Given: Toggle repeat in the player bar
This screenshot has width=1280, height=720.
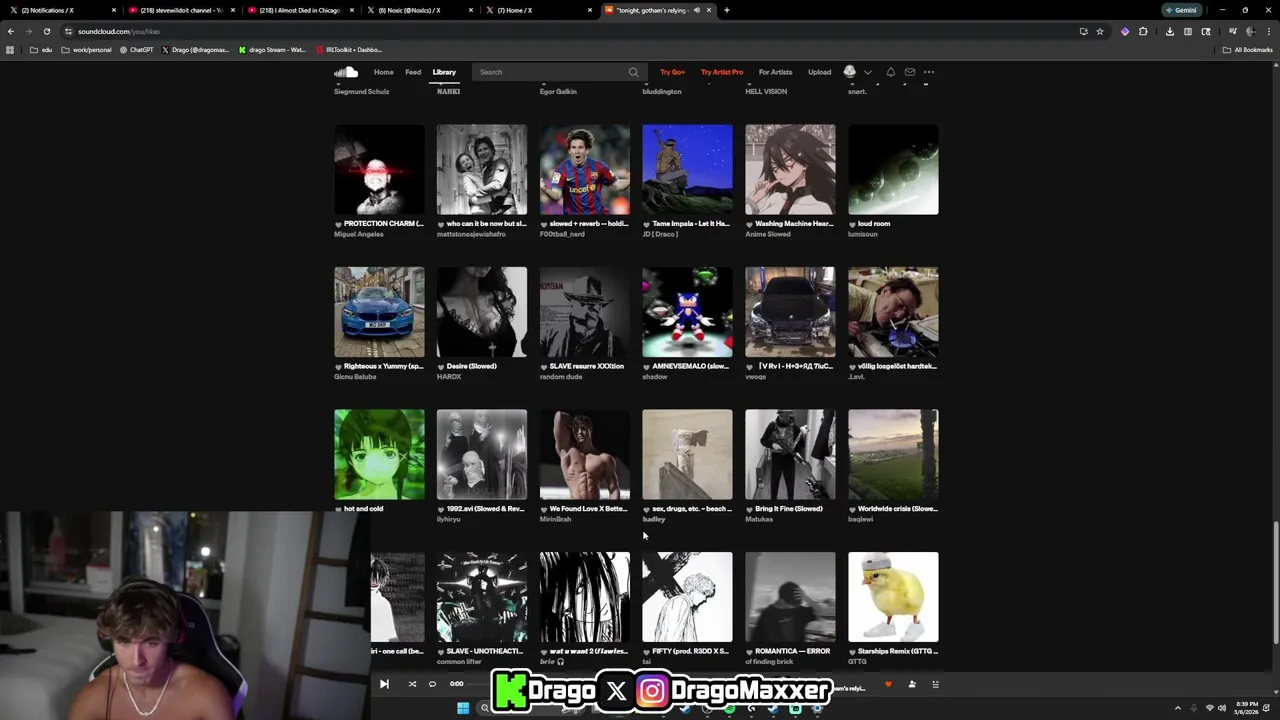Looking at the screenshot, I should click(432, 684).
